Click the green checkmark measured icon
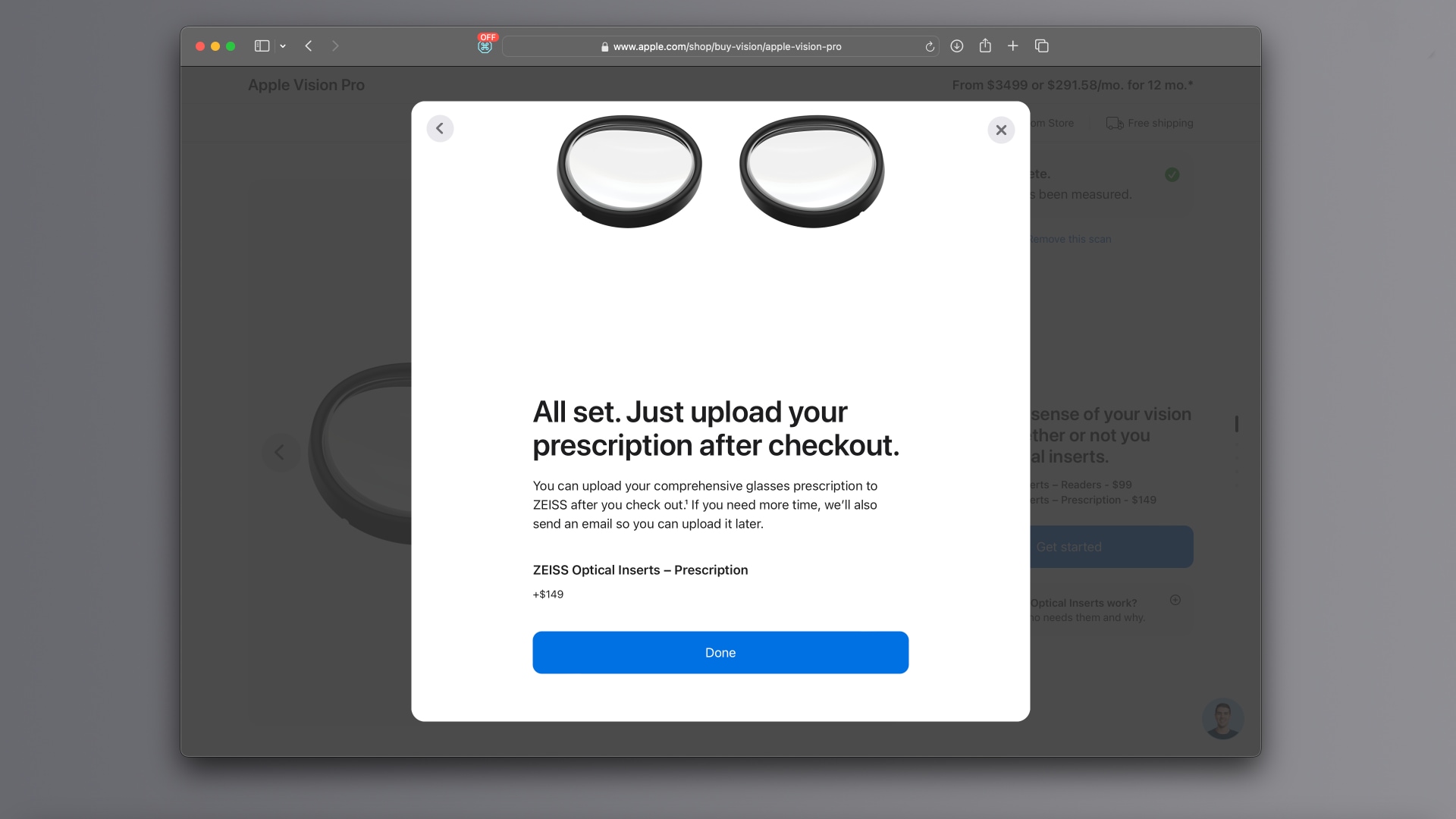The image size is (1456, 819). (1172, 174)
